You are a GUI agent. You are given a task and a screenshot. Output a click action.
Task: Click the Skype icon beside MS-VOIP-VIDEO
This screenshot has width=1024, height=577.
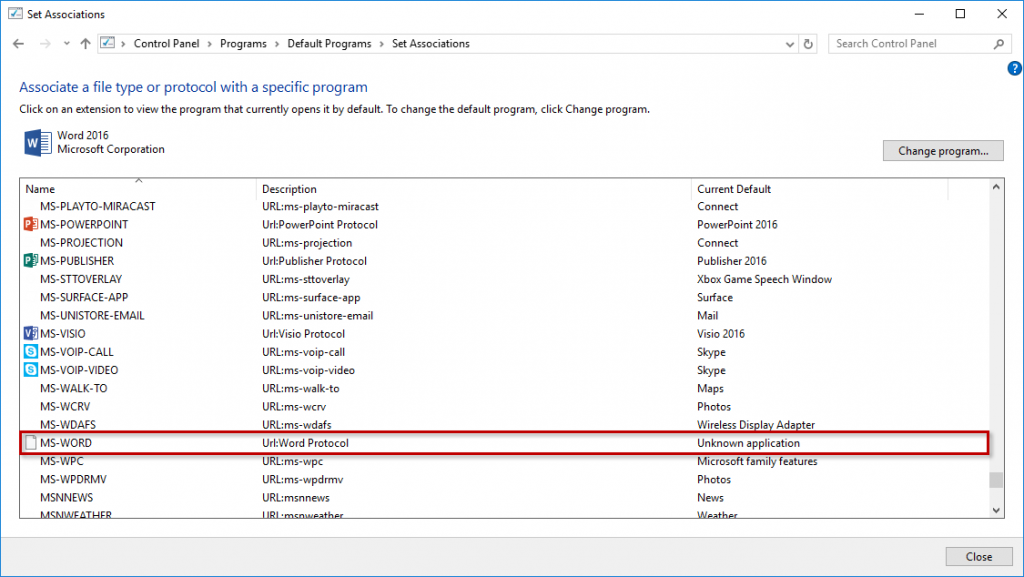[29, 370]
